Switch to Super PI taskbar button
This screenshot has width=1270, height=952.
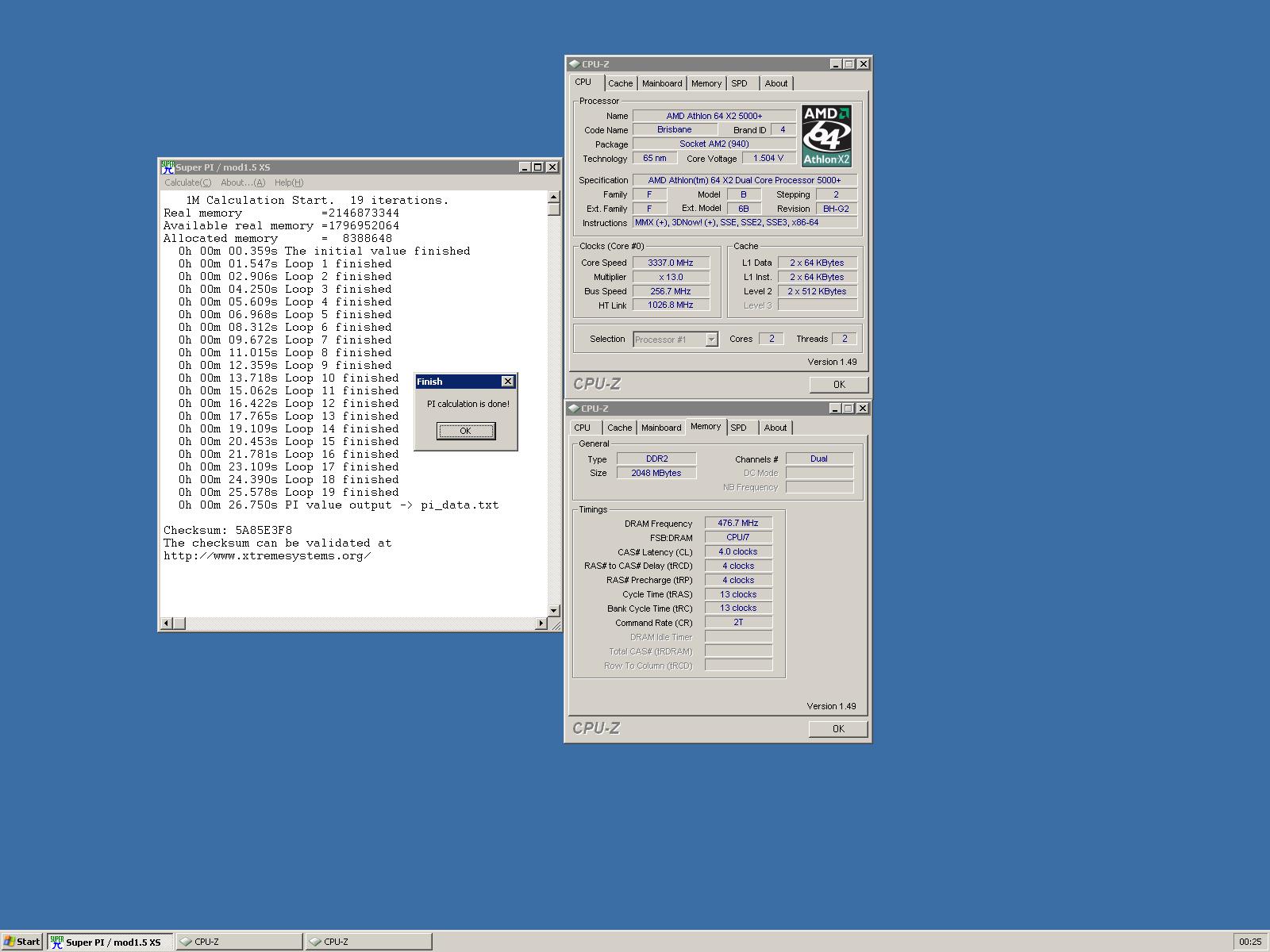[x=110, y=942]
